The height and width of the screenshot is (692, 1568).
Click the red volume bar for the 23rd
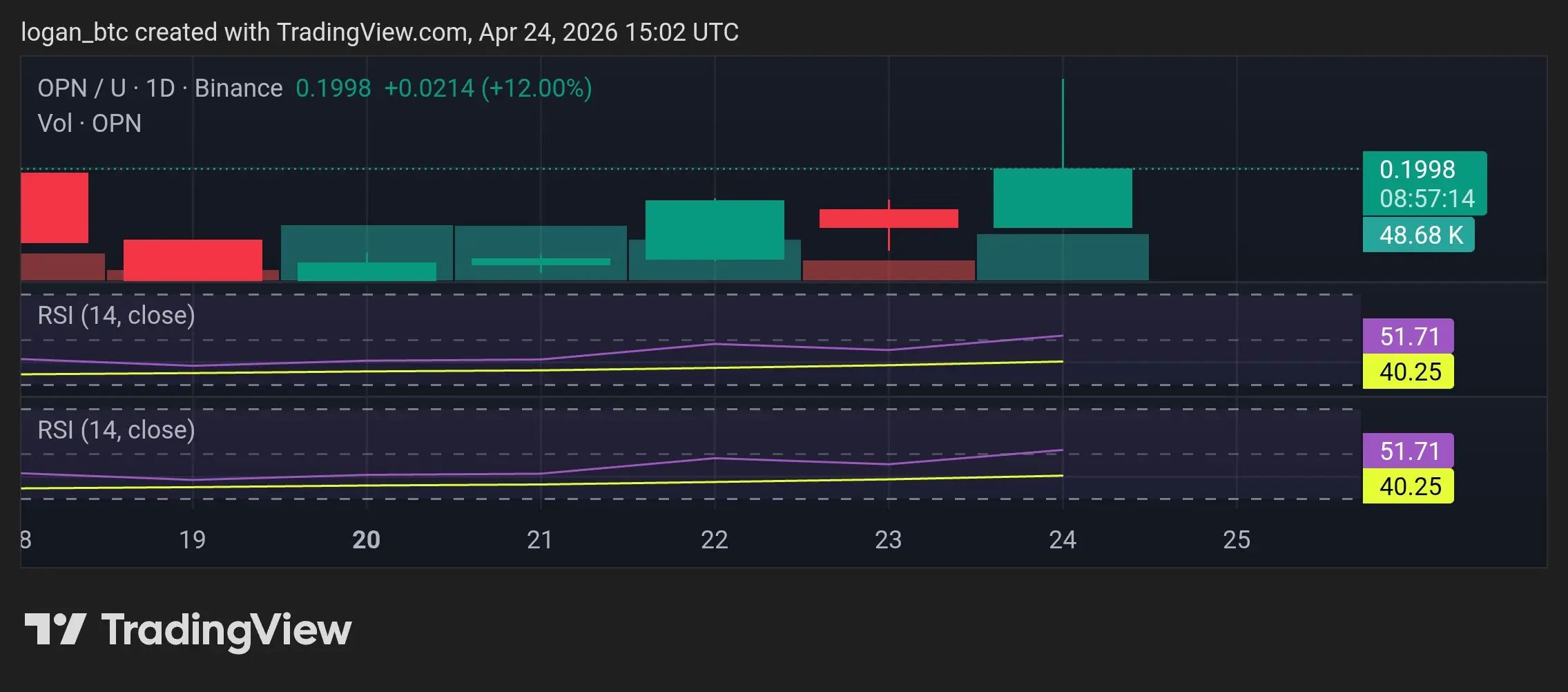(x=889, y=271)
